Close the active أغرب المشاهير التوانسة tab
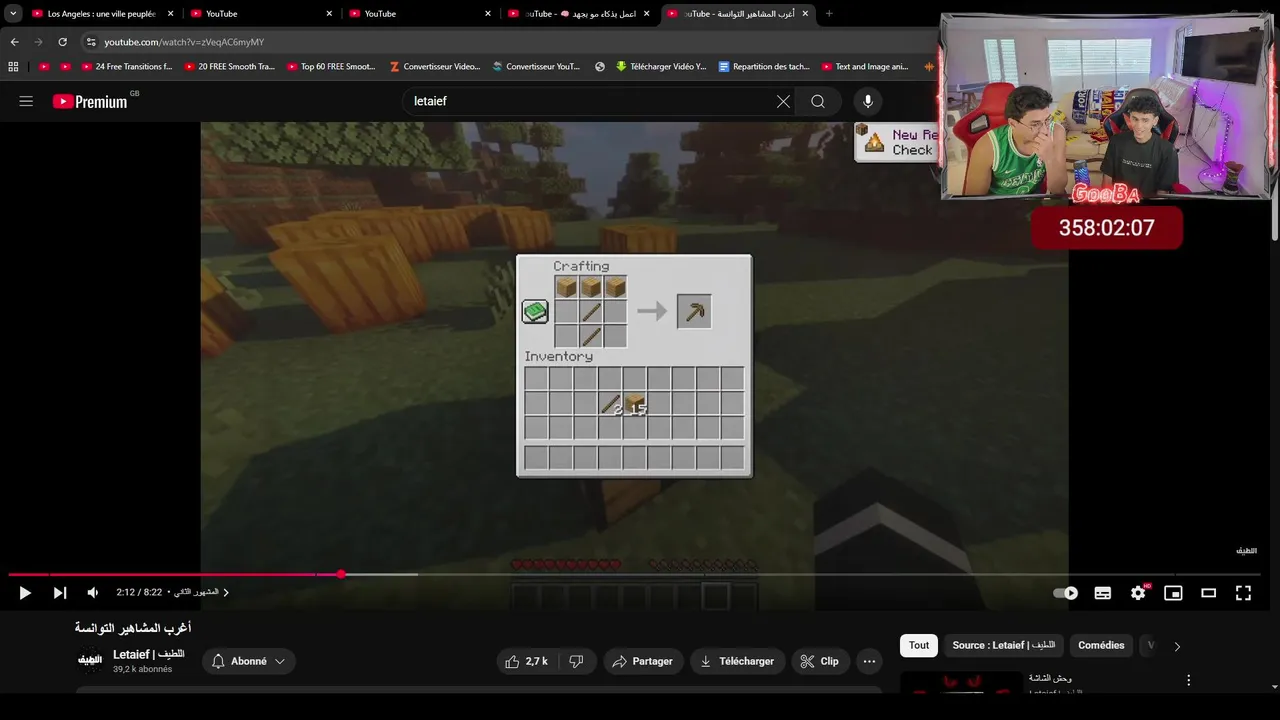The height and width of the screenshot is (720, 1280). pos(803,14)
